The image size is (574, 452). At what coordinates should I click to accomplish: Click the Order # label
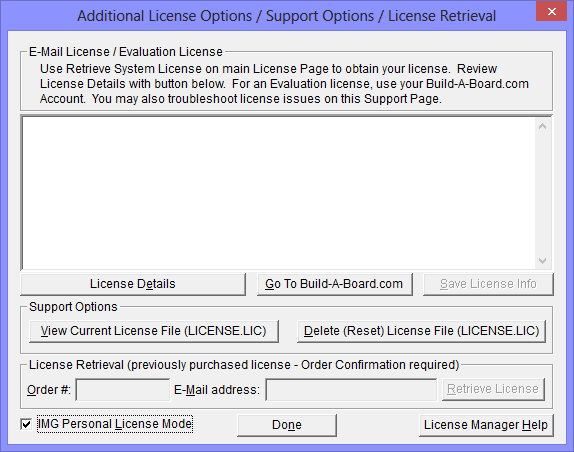pos(49,390)
